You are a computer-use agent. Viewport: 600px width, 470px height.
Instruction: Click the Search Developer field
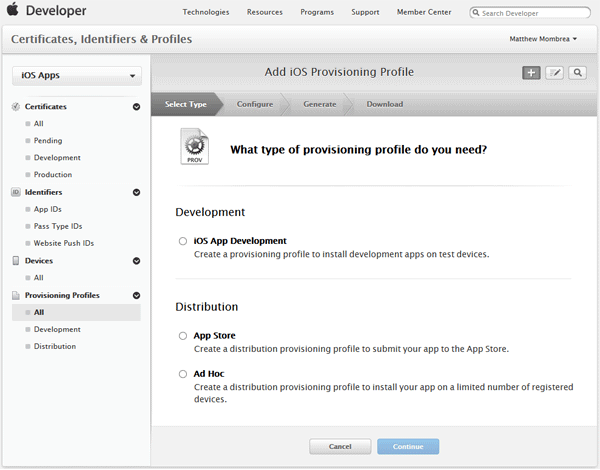[530, 13]
